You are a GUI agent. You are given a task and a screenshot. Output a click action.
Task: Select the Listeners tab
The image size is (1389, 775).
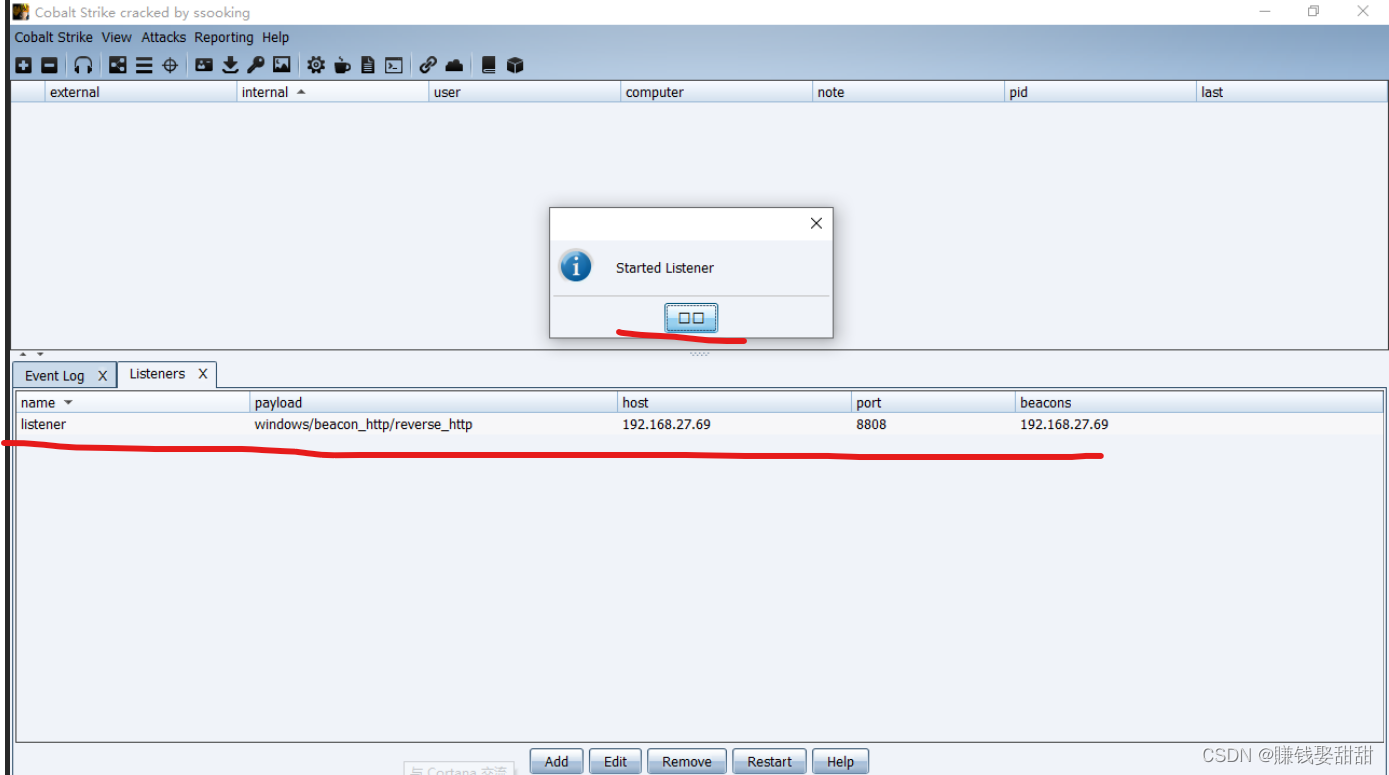(x=157, y=374)
